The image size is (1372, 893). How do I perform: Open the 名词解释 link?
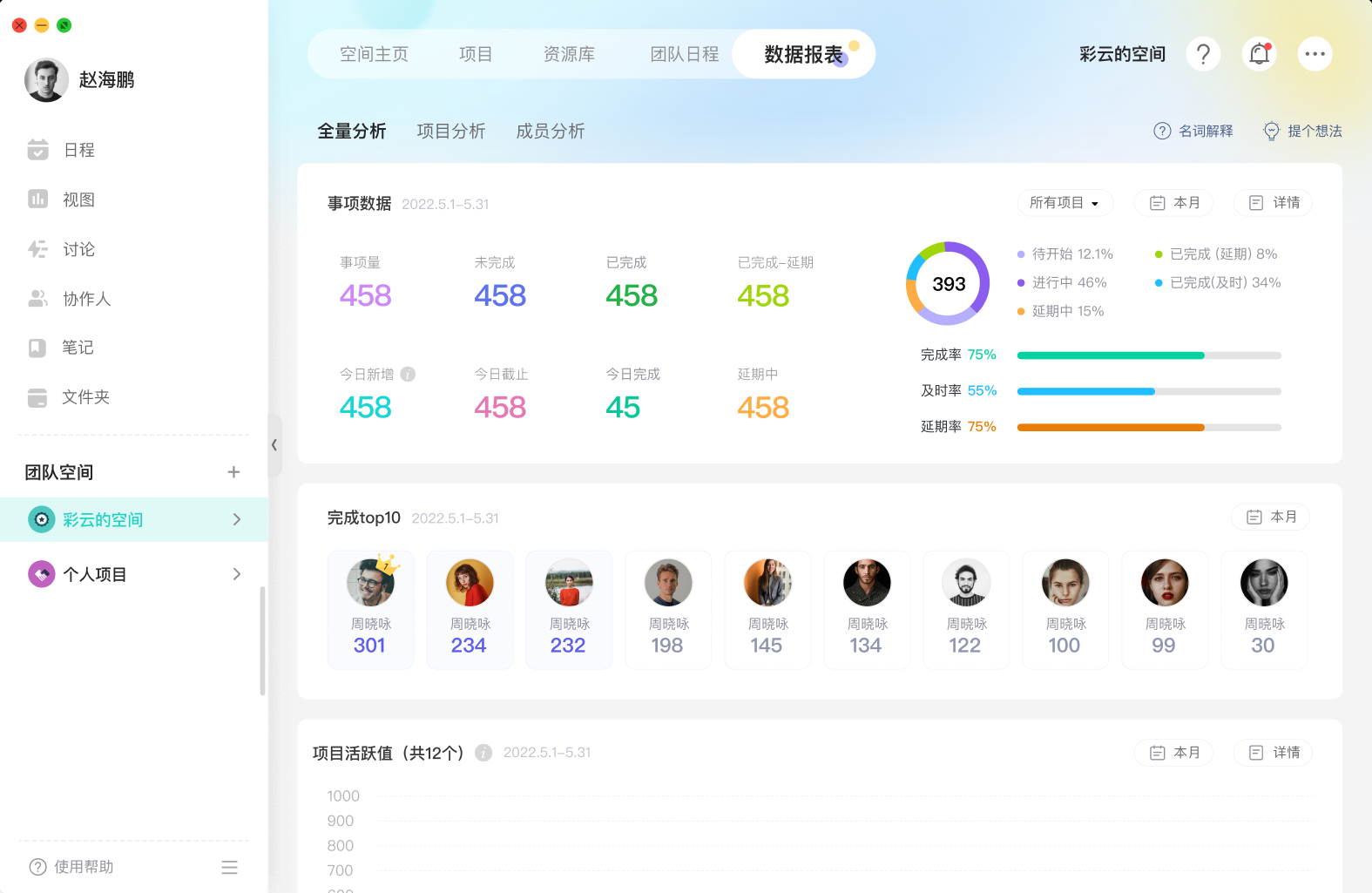(1193, 132)
